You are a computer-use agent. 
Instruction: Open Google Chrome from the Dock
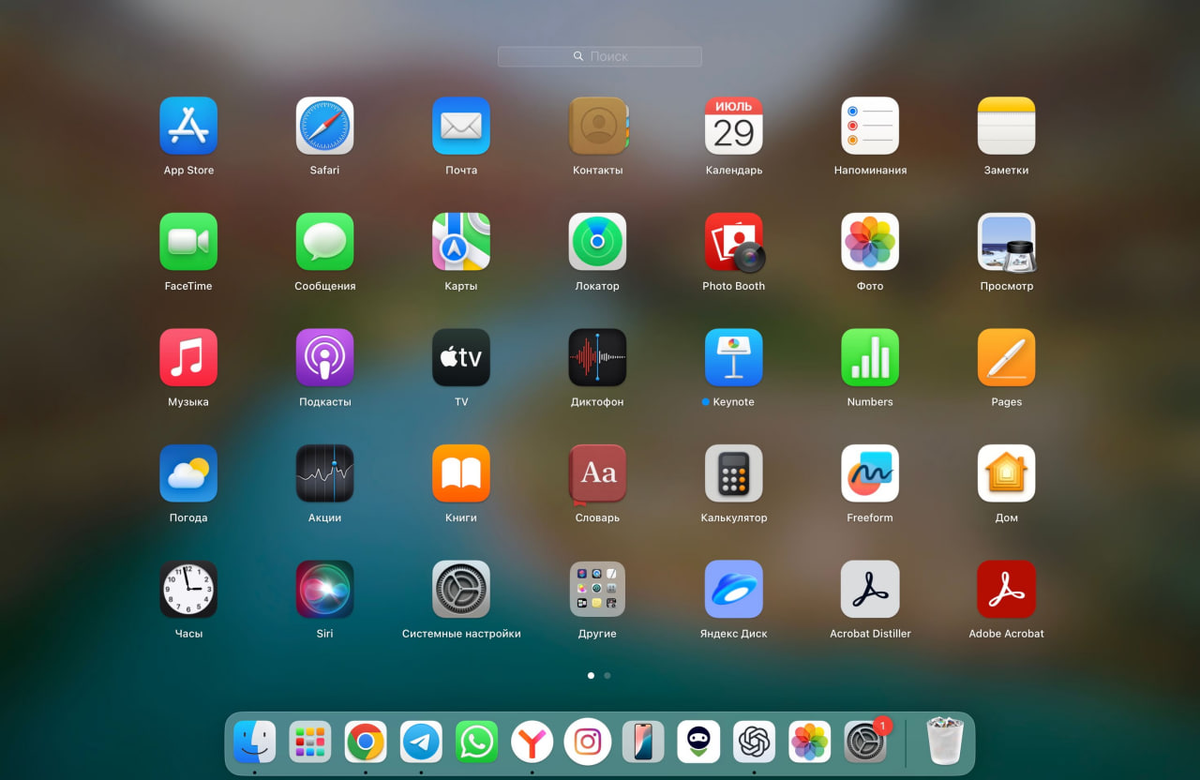[366, 743]
